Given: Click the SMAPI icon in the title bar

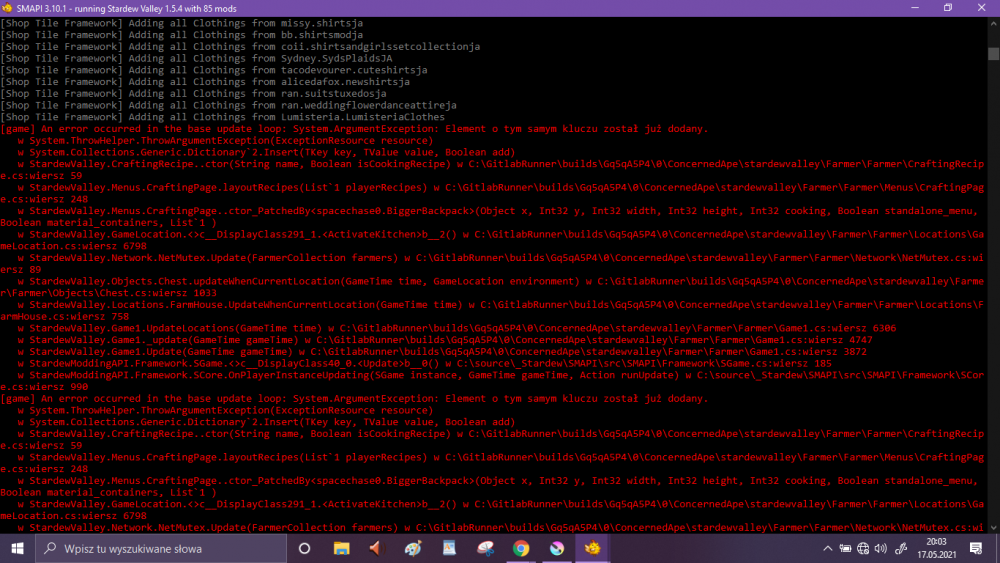Looking at the screenshot, I should pos(9,7).
